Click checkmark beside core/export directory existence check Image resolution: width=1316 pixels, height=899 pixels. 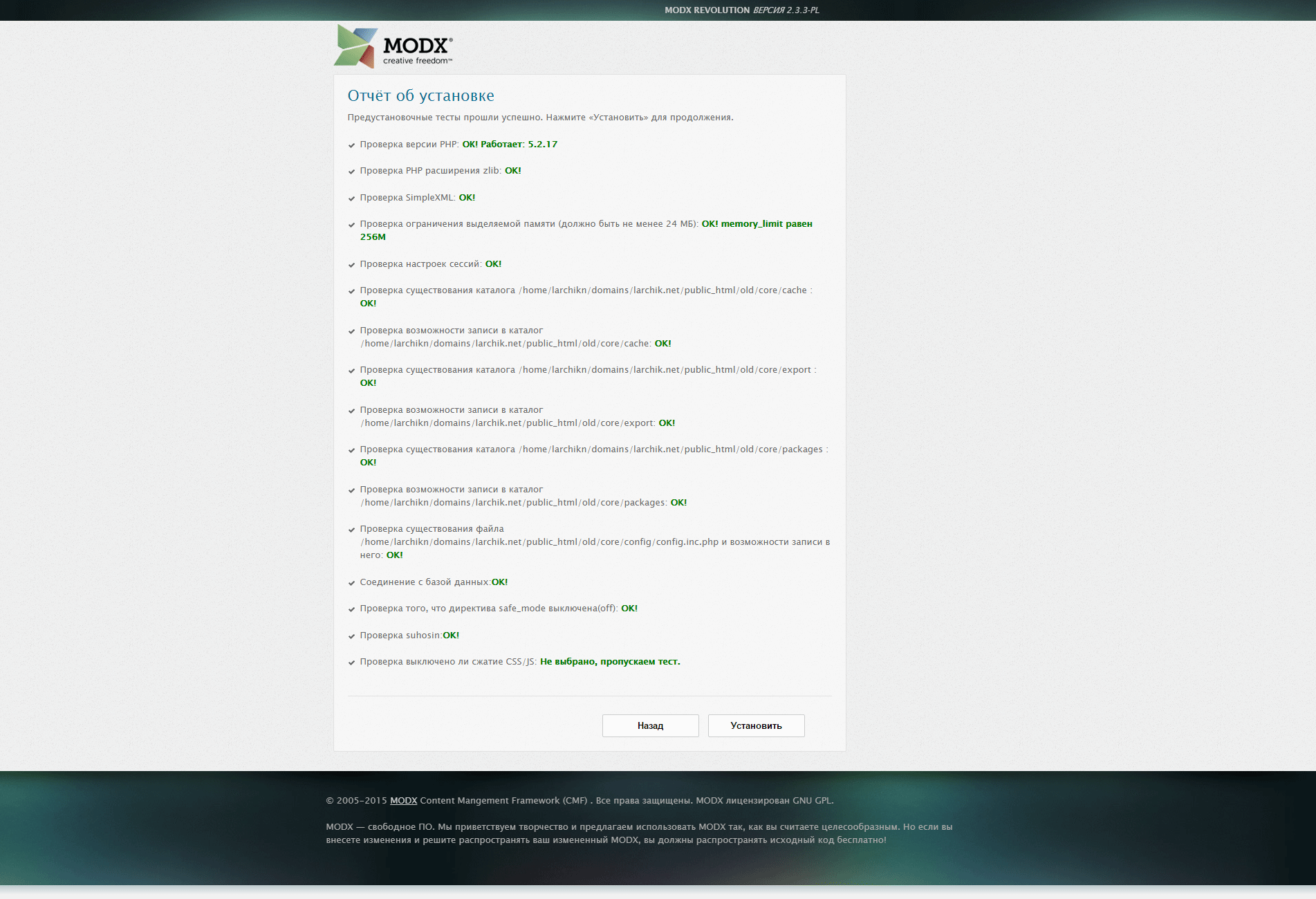click(x=352, y=371)
